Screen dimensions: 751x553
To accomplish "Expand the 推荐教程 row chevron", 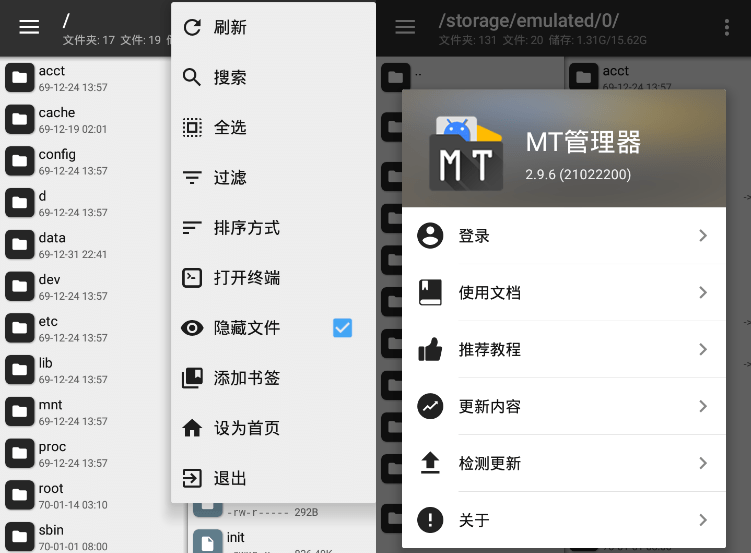I will click(x=703, y=350).
